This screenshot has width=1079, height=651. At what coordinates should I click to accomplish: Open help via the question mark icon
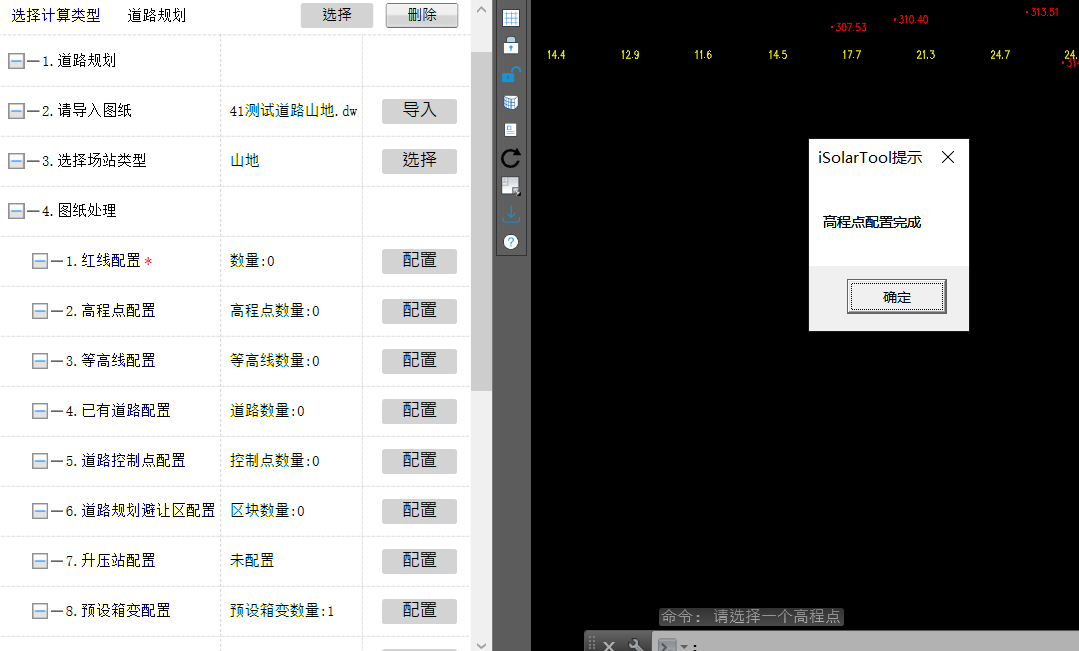pyautogui.click(x=511, y=242)
